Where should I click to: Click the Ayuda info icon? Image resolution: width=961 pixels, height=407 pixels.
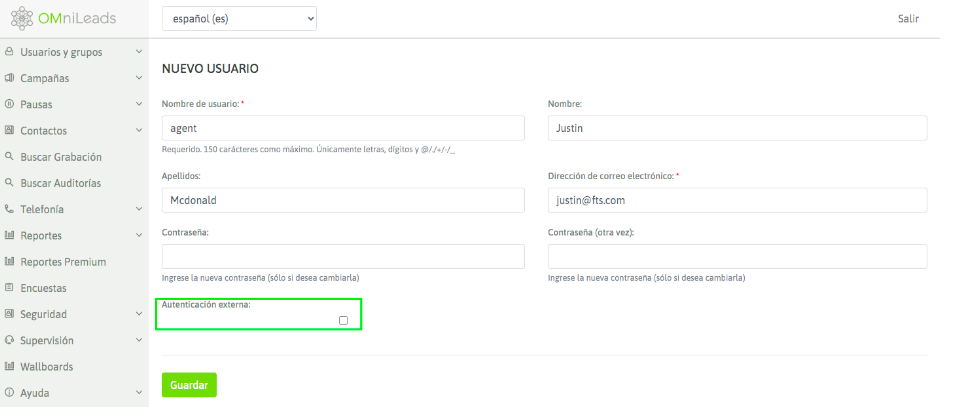tap(9, 393)
